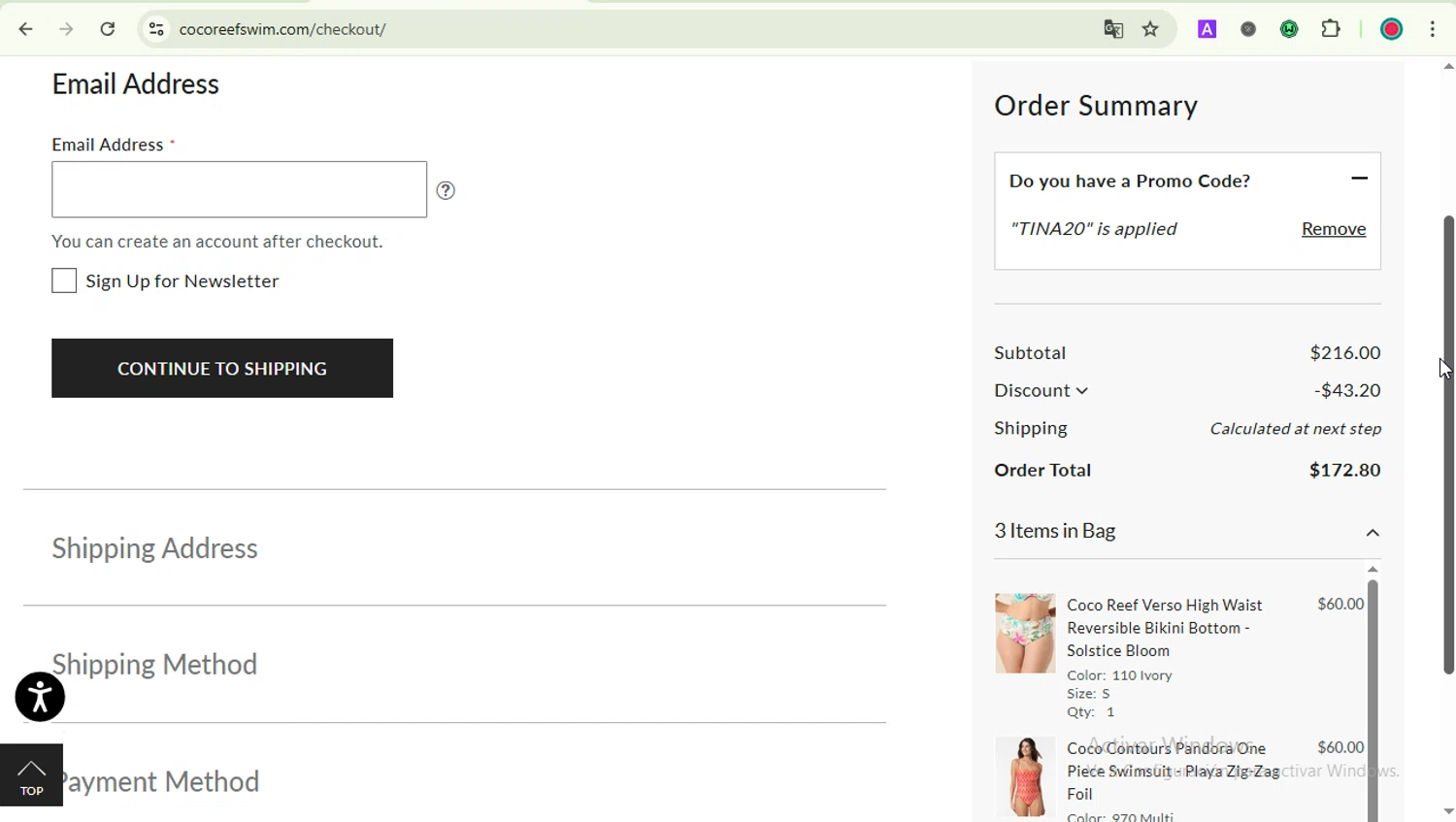Open the Pandora one piece swimsuit thumbnail
1456x822 pixels.
[x=1025, y=776]
